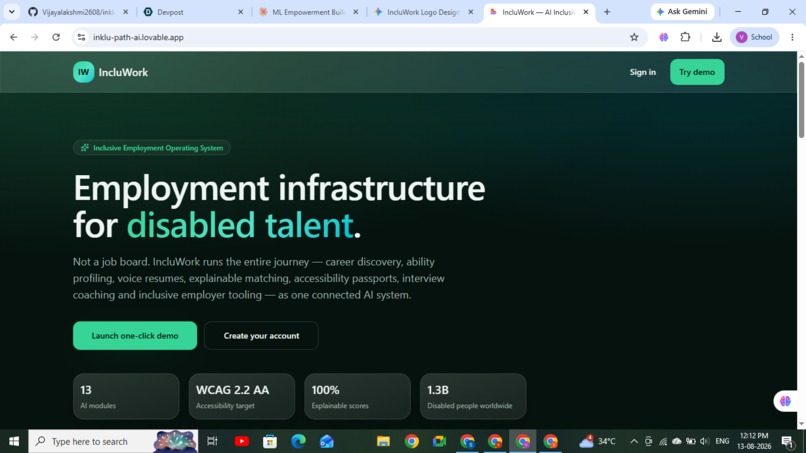Screen dimensions: 806x453
Task: Open Microsoft Edge from the taskbar
Action: pyautogui.click(x=298, y=441)
